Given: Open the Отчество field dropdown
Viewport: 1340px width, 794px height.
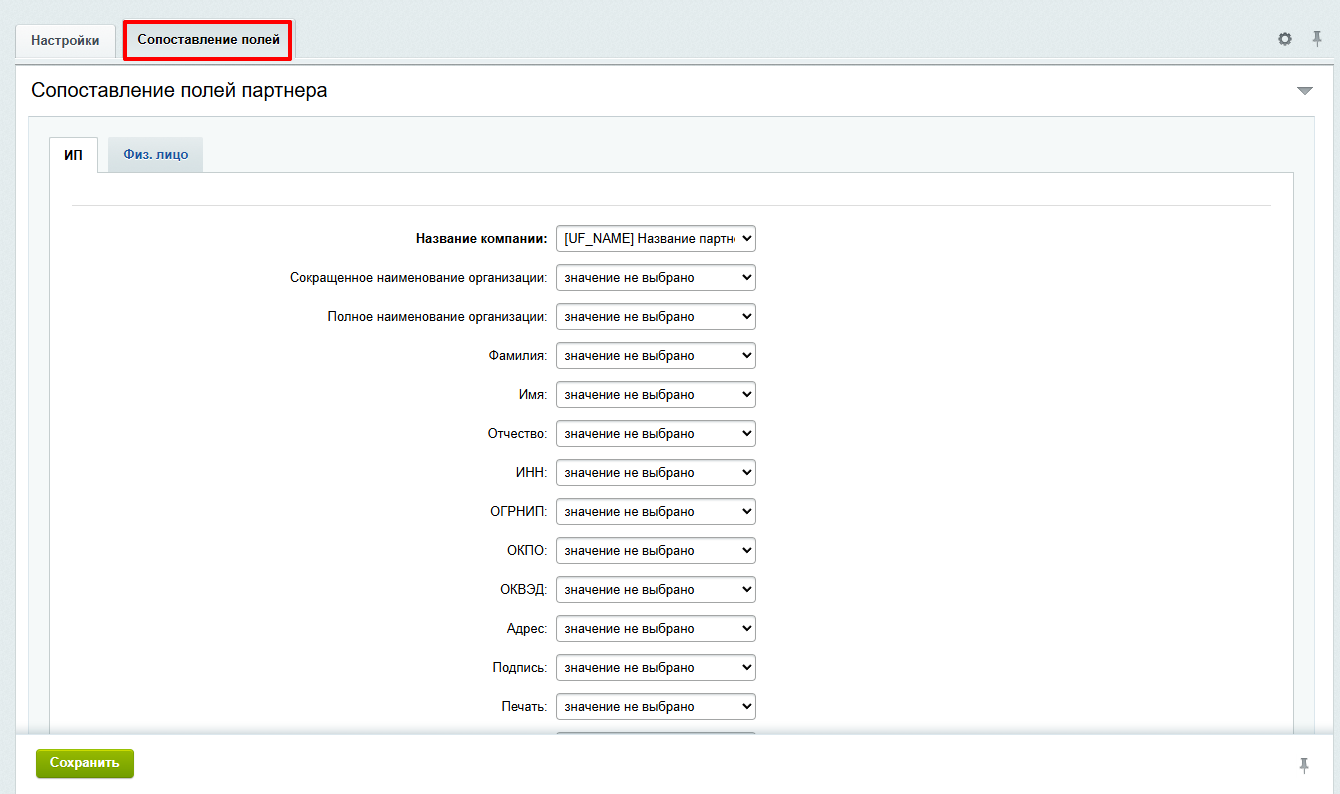Looking at the screenshot, I should tap(655, 434).
